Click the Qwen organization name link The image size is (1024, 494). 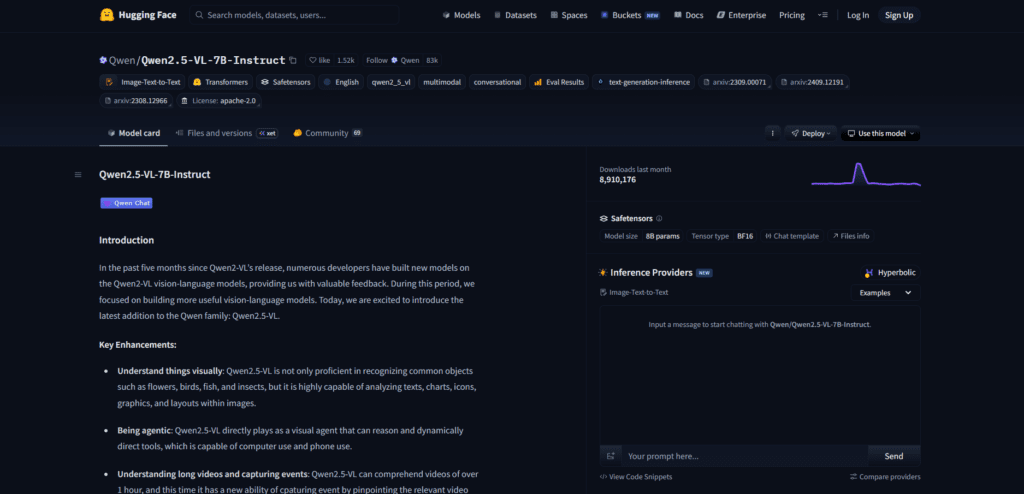pyautogui.click(x=122, y=60)
